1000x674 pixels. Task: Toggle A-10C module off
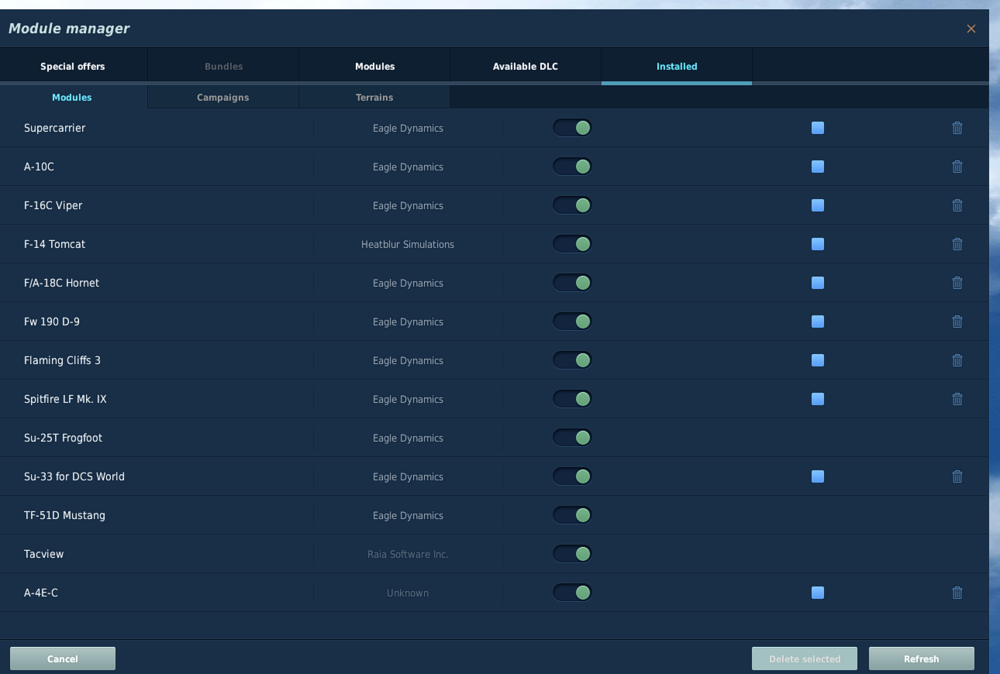tap(572, 166)
